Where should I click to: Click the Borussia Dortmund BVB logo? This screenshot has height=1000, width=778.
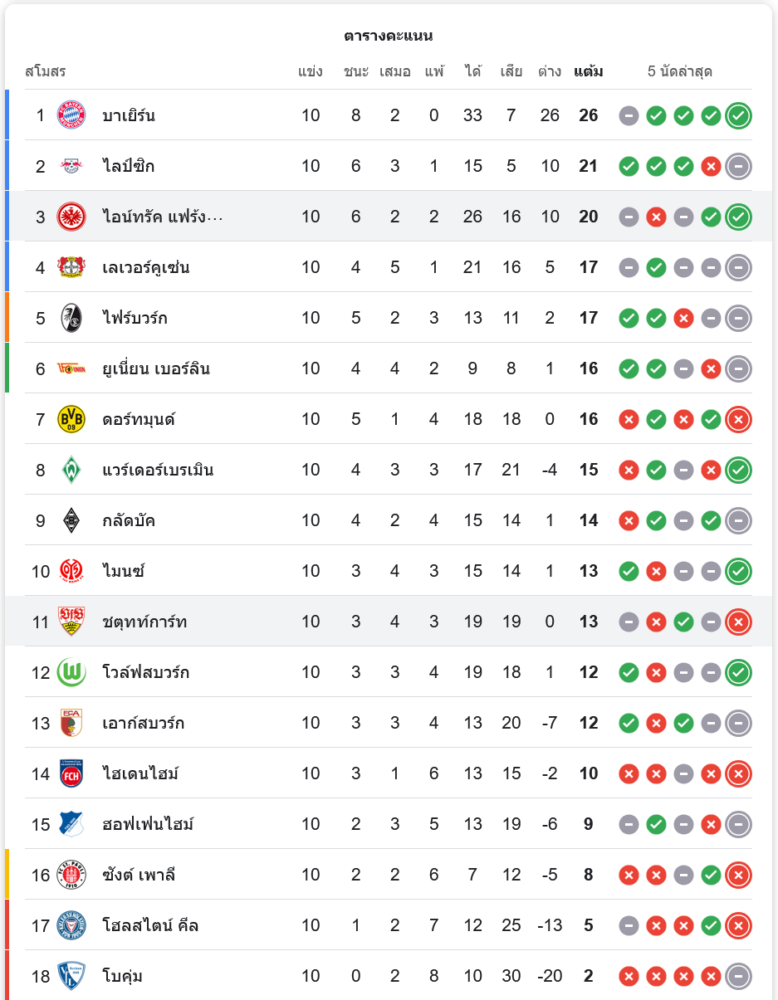point(71,419)
